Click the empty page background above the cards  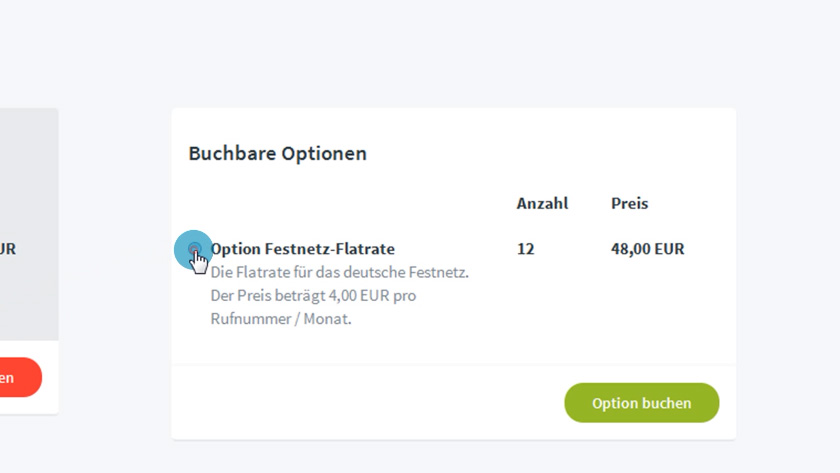(x=420, y=54)
